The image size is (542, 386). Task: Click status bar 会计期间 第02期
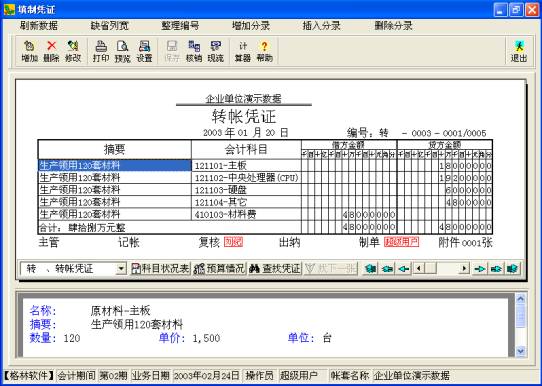(92, 375)
